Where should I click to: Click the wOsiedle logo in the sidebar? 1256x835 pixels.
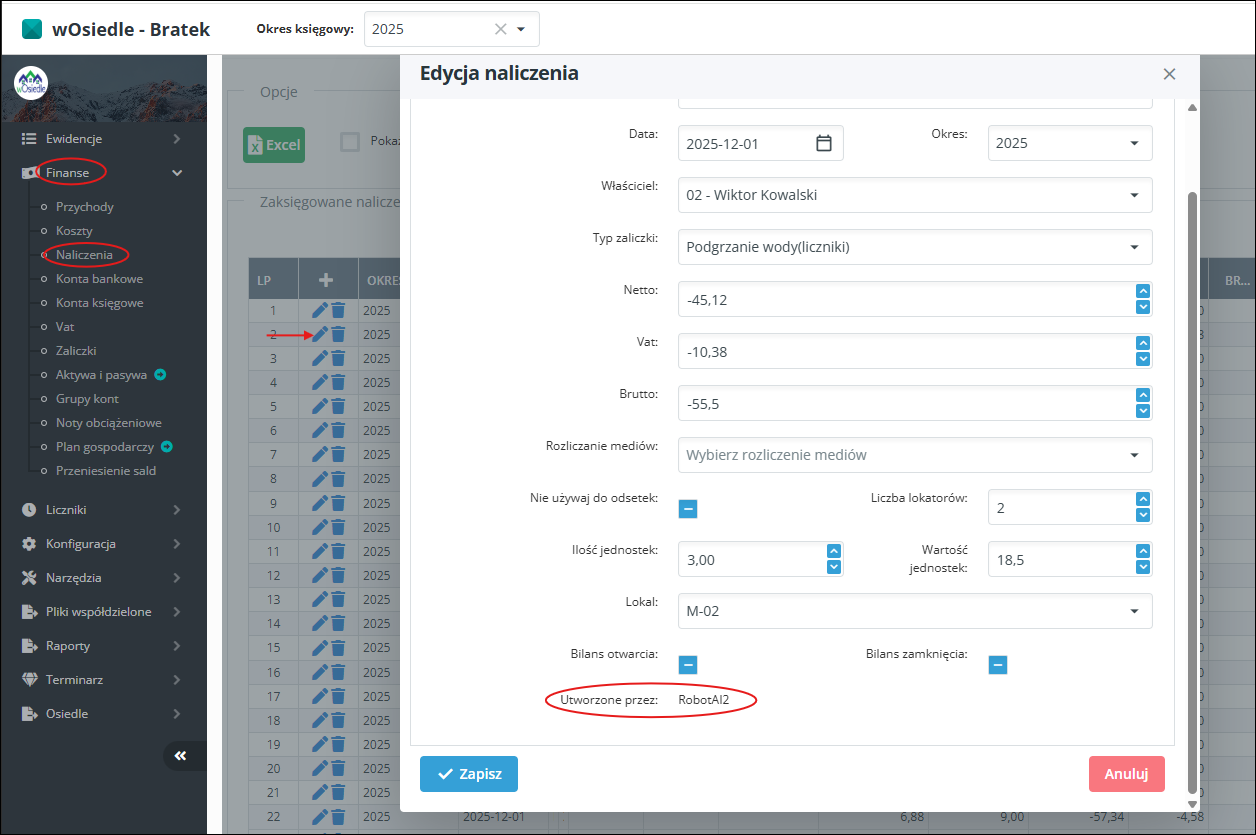click(31, 82)
